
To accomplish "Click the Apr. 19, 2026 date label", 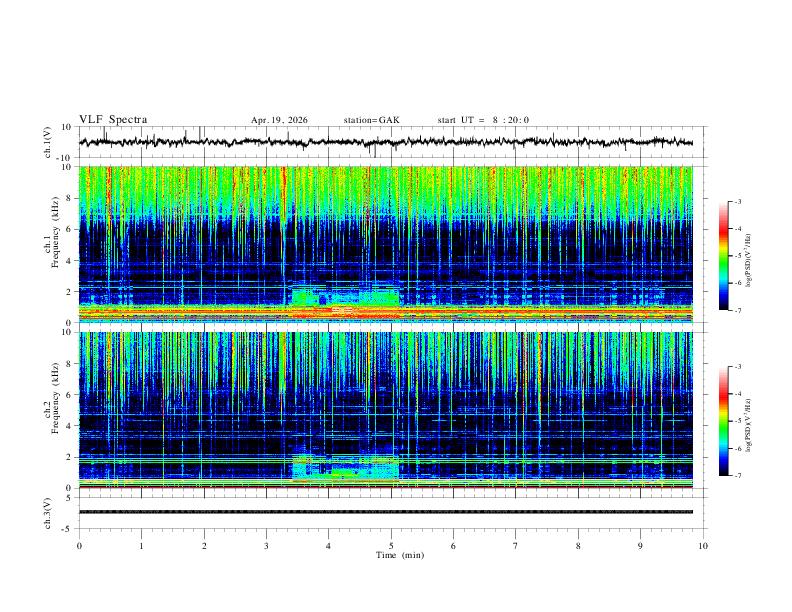I will click(x=279, y=120).
